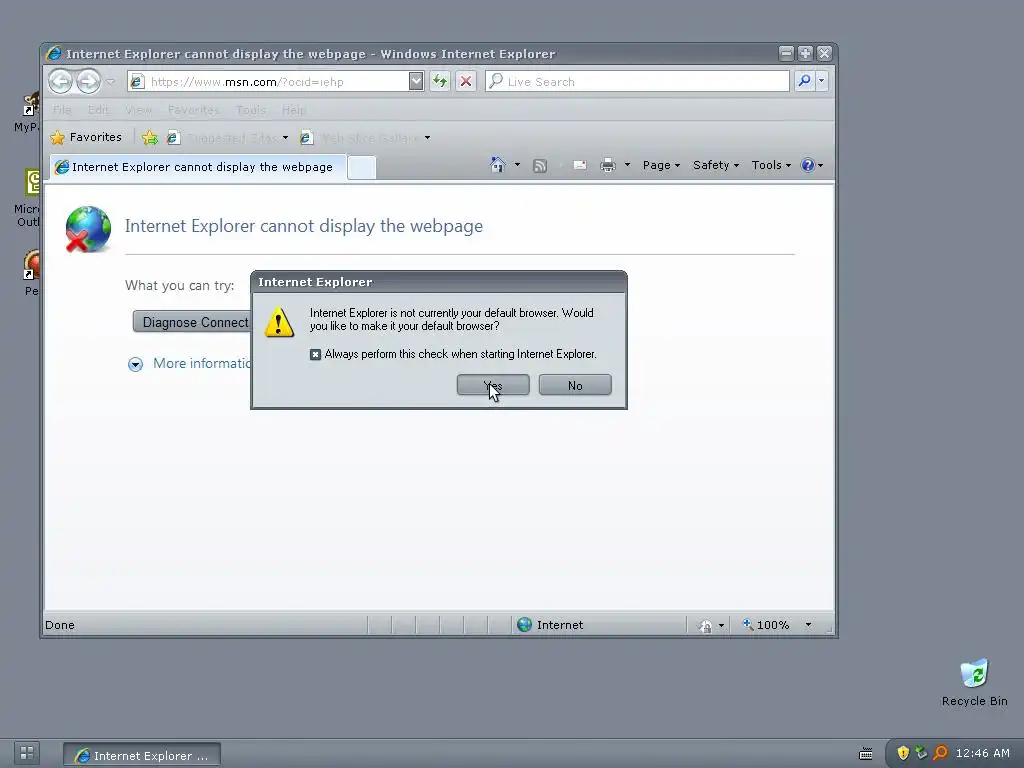Viewport: 1024px width, 768px height.
Task: Stop loading with the red X icon
Action: (466, 81)
